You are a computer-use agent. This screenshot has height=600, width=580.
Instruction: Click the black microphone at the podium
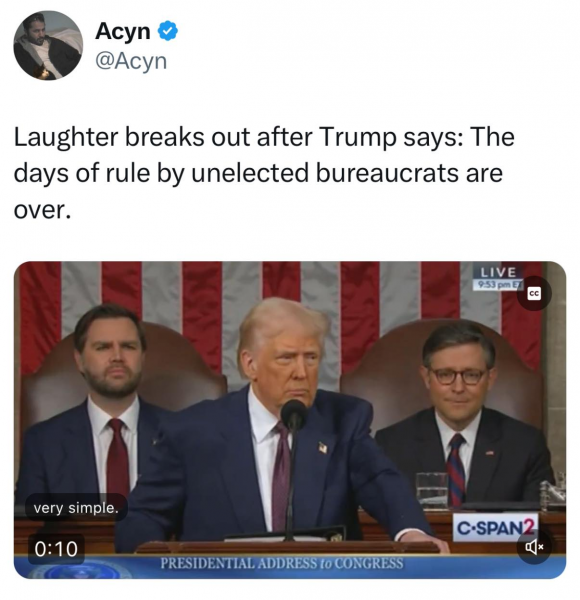[x=293, y=415]
